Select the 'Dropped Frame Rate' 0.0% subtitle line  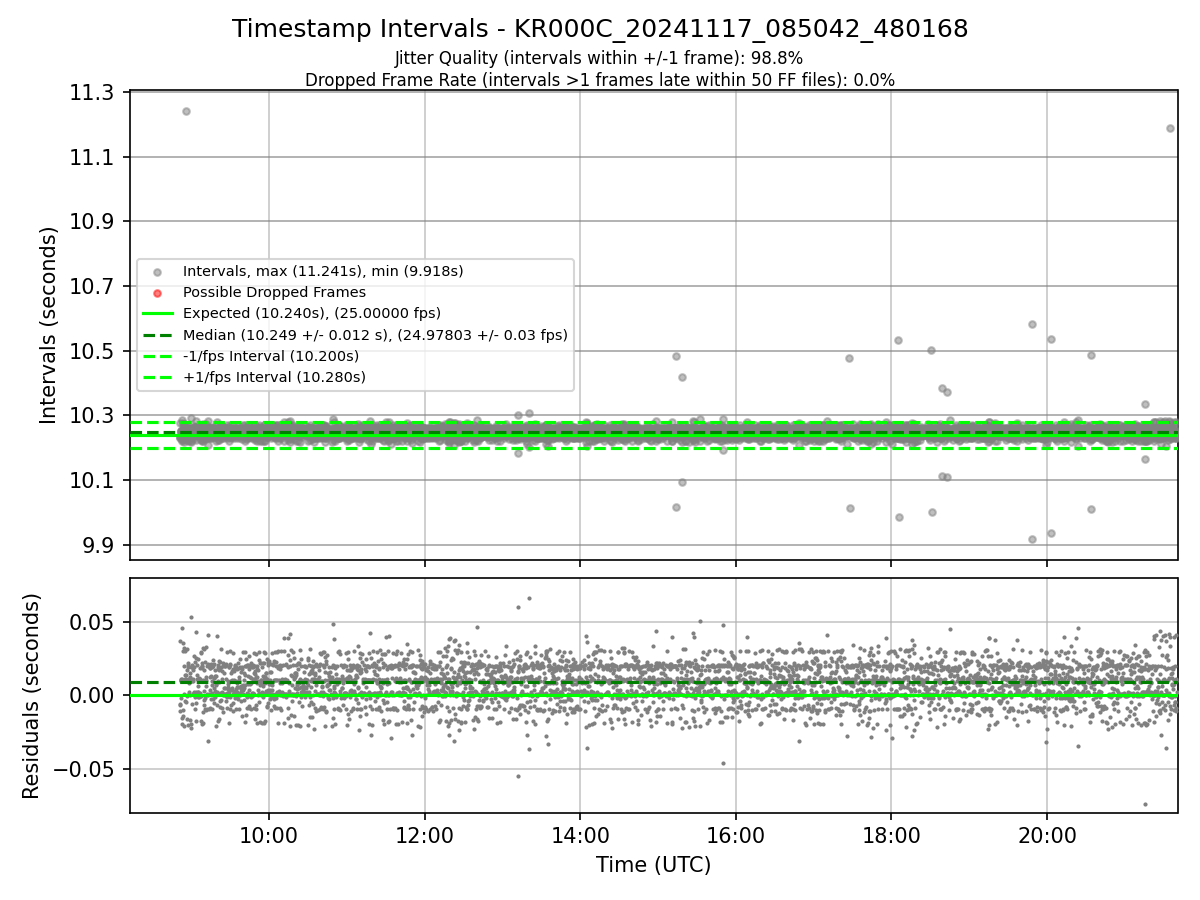600,79
